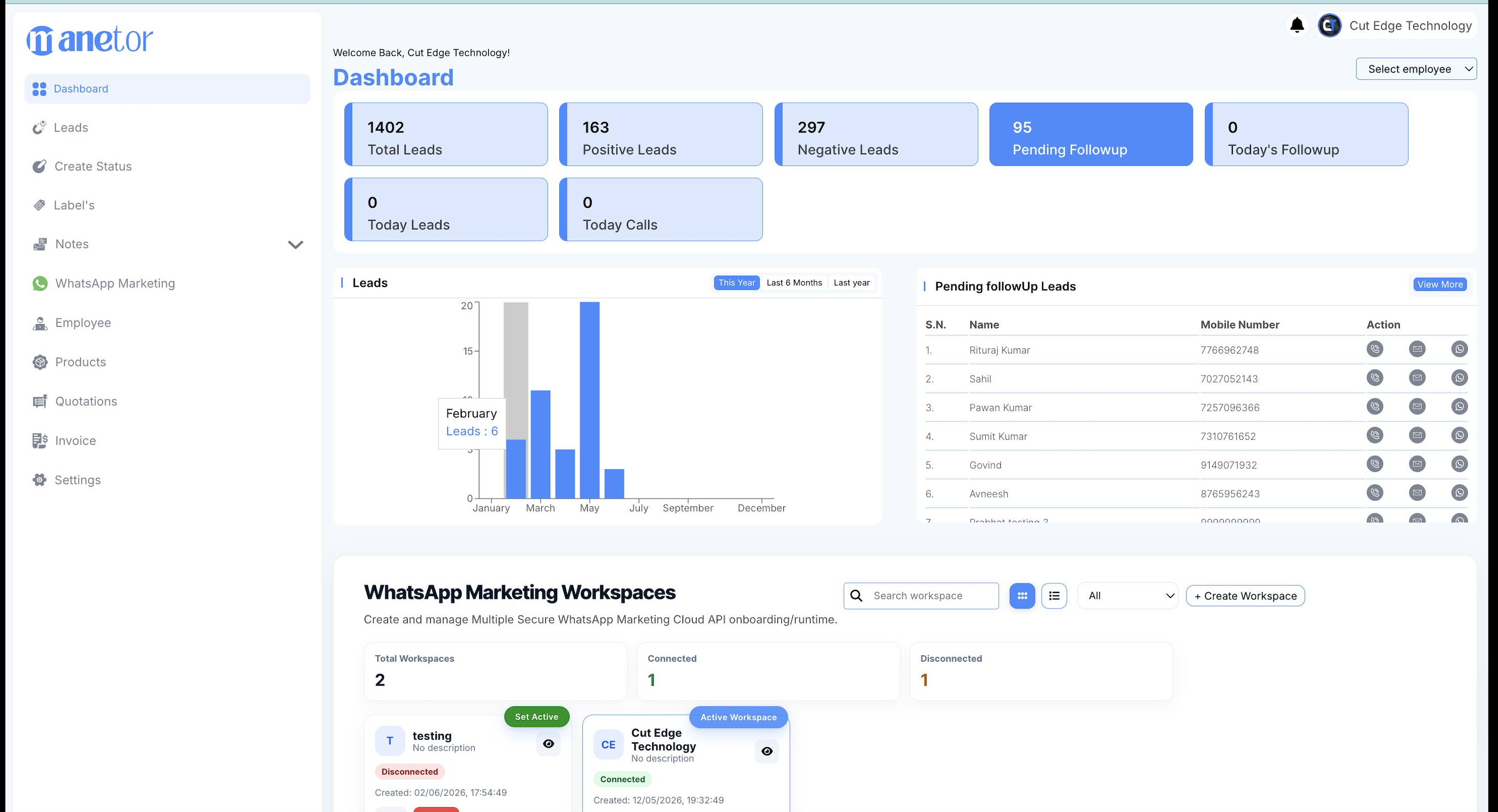Email Avneesh via mail icon
Viewport: 1498px width, 812px height.
point(1417,493)
